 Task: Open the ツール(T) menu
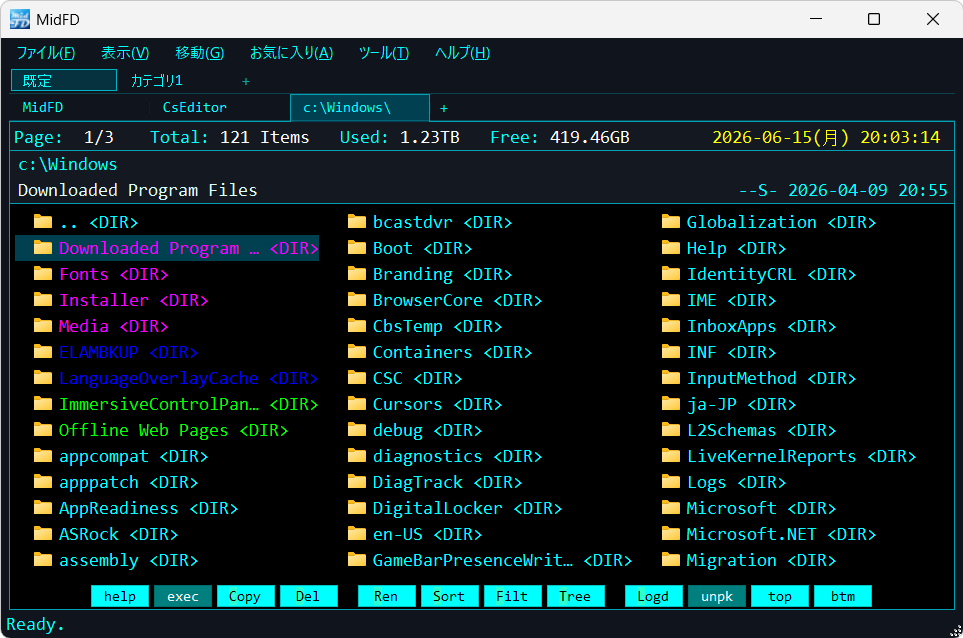coord(384,53)
